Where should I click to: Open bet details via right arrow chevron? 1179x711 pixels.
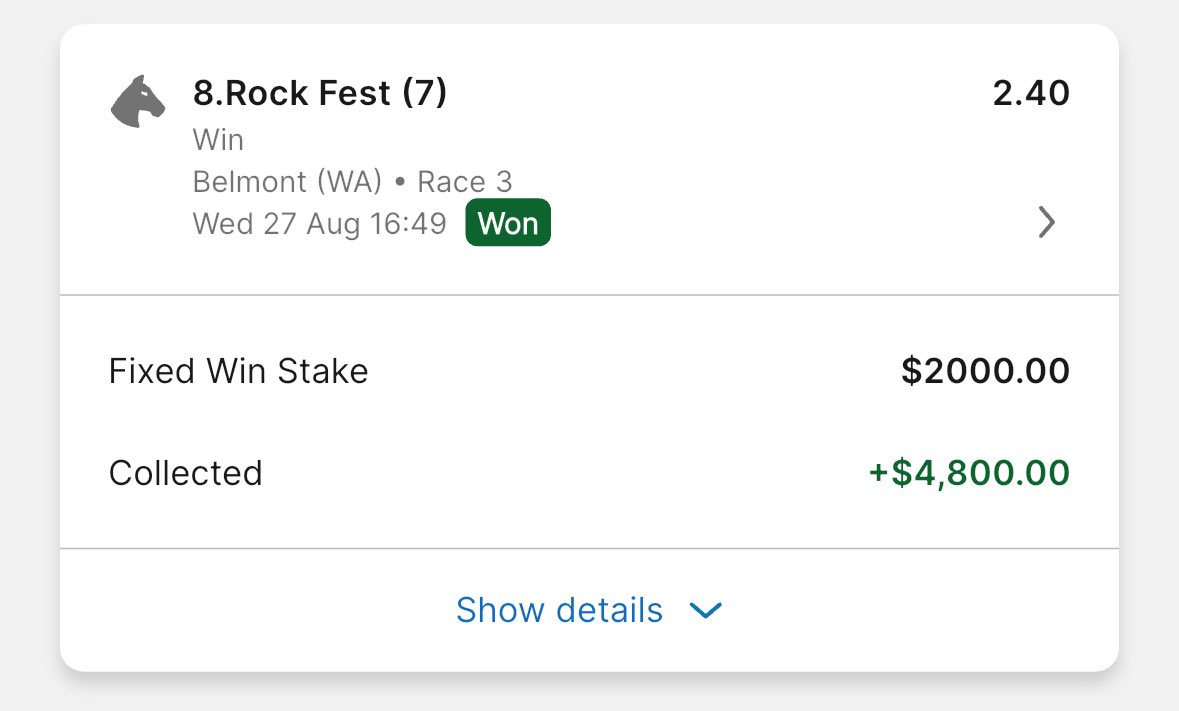[1046, 222]
